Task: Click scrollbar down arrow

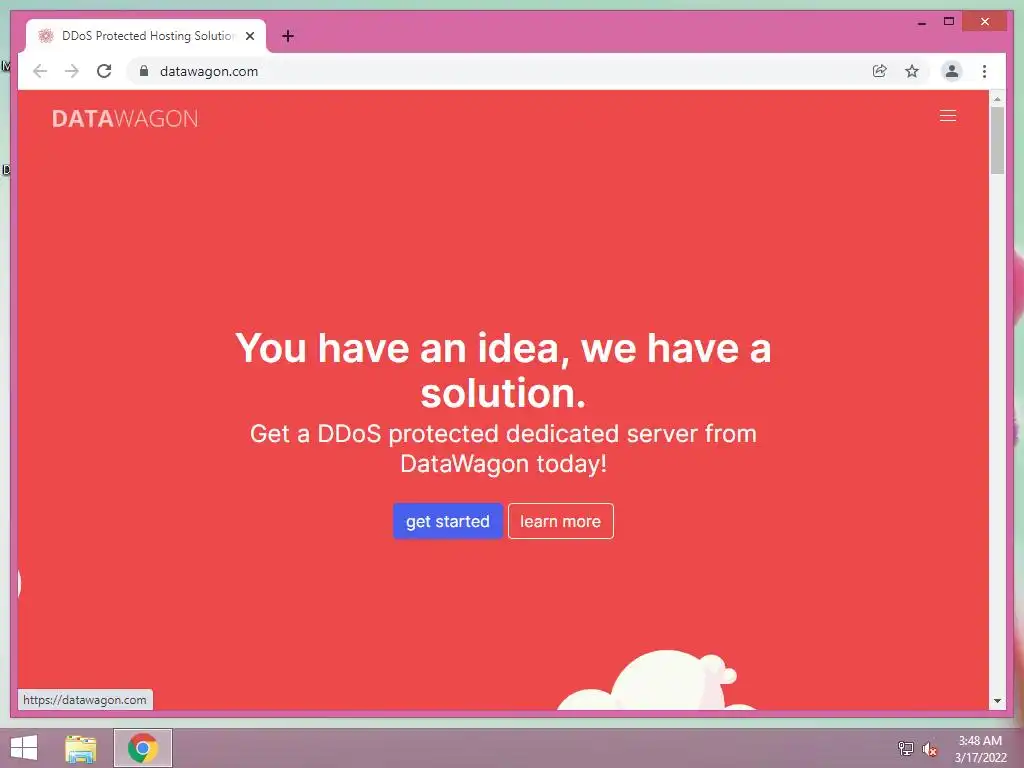Action: tap(997, 701)
